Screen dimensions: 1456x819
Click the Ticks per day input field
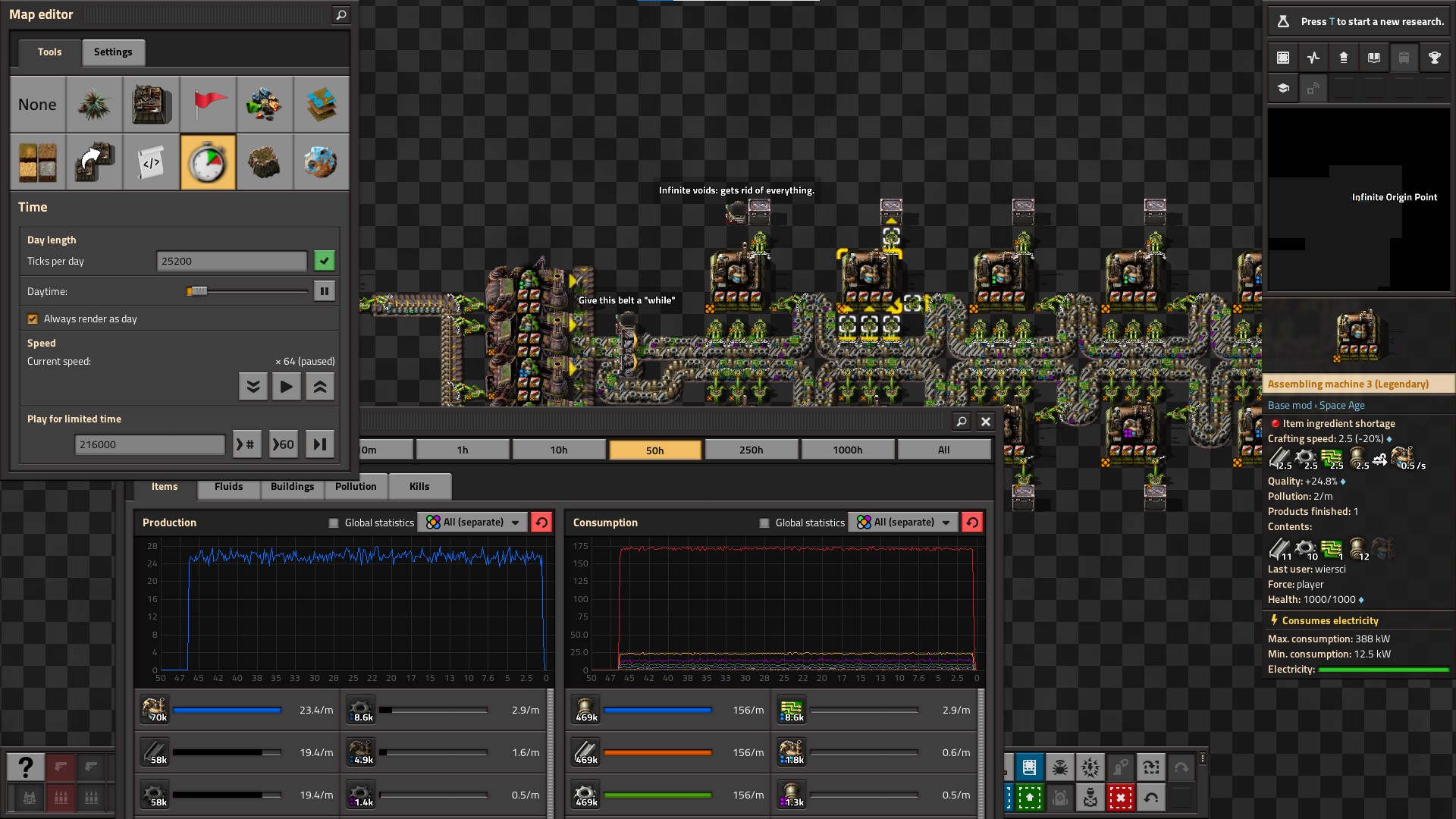point(231,261)
